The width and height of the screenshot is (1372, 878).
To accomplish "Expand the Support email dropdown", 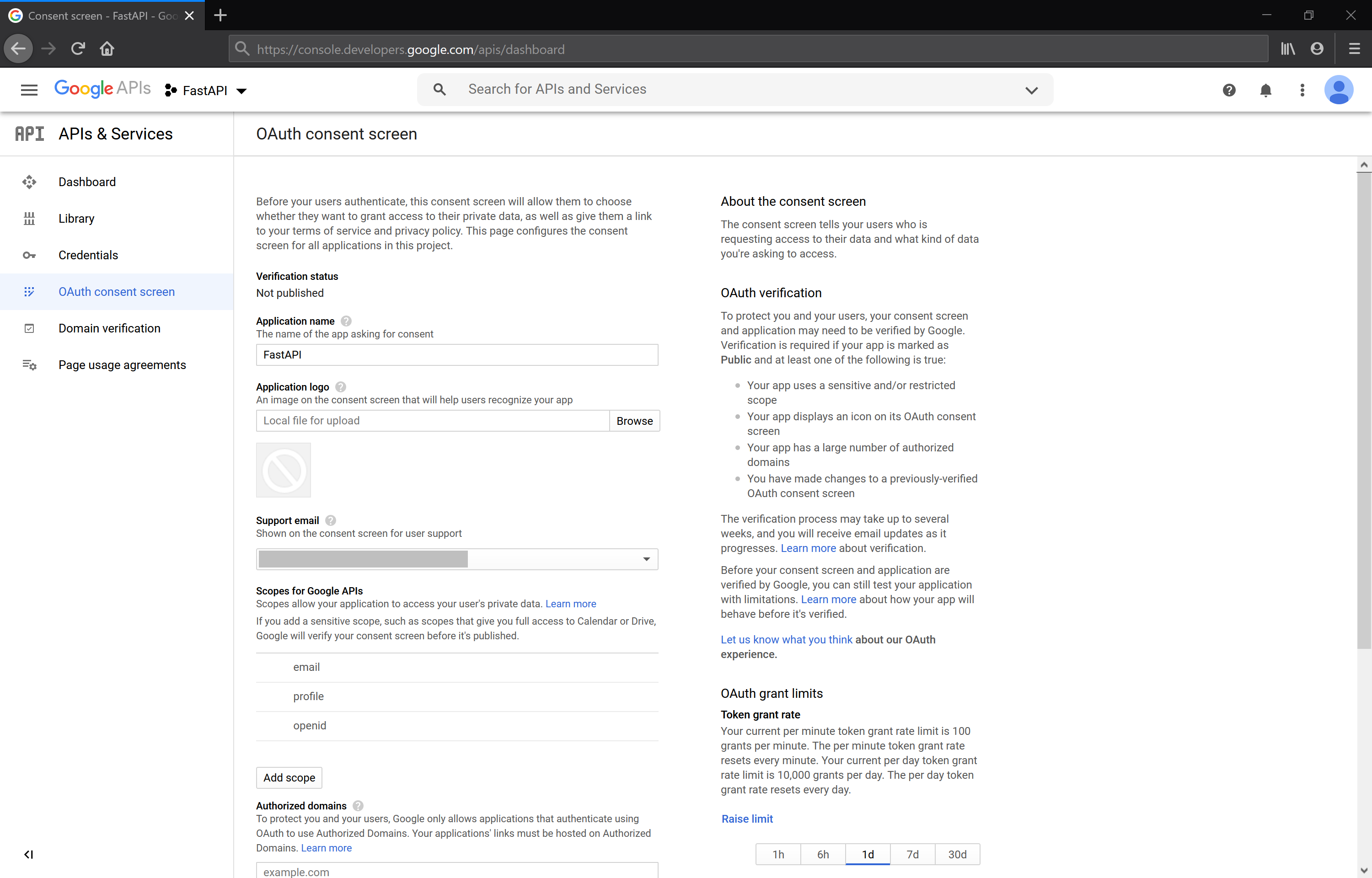I will [x=646, y=559].
